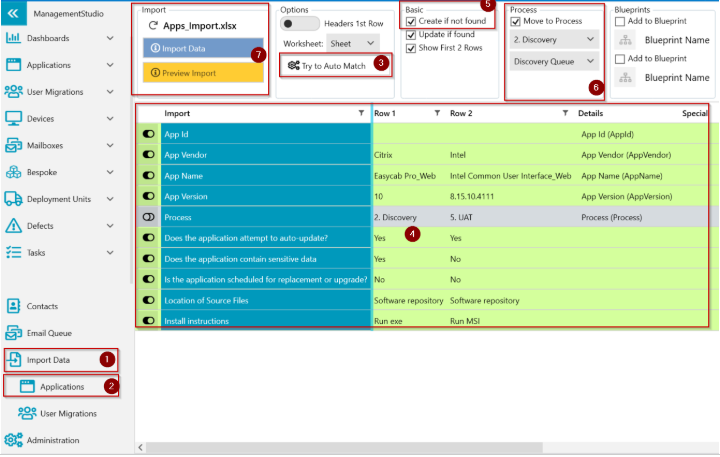Open the Worksheet Sheet dropdown

[353, 44]
